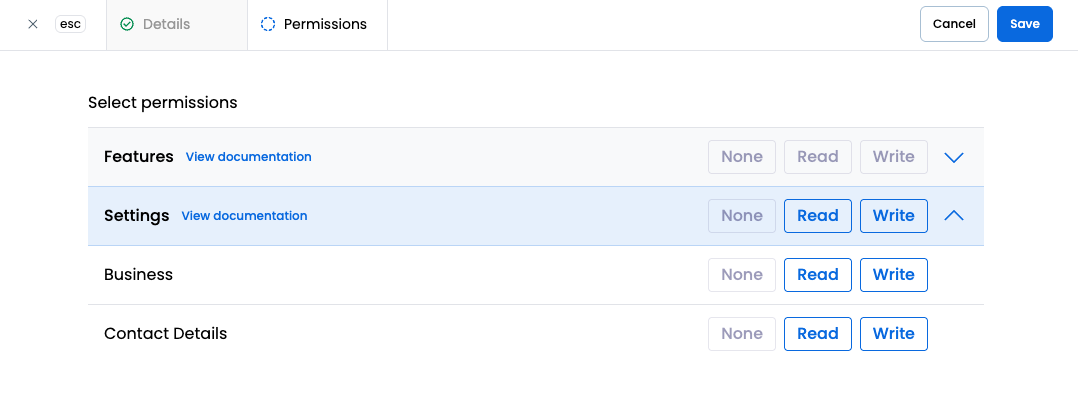The image size is (1078, 394).
Task: Click the X close icon at top left
Action: pos(32,24)
